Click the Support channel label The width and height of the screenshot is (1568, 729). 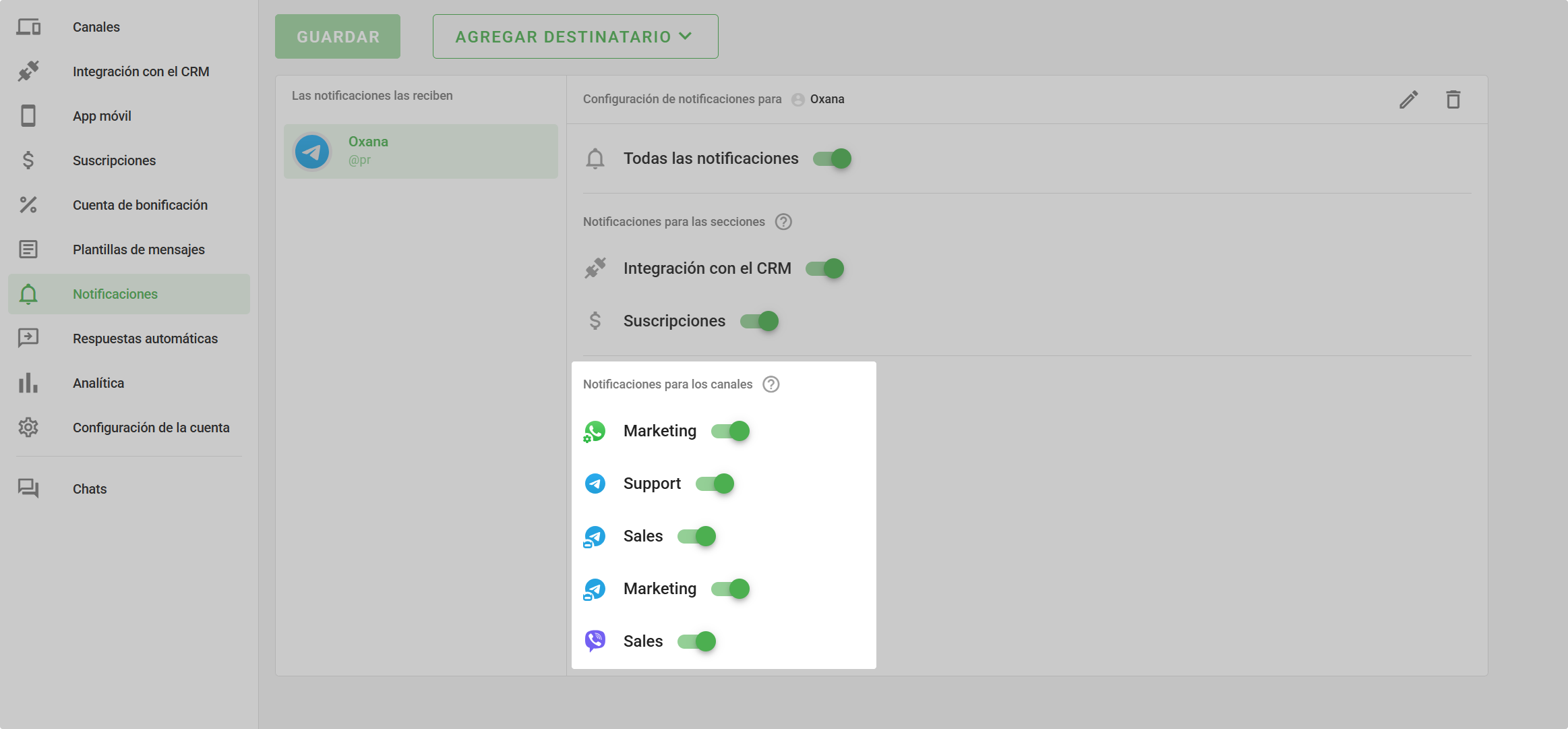click(x=652, y=484)
